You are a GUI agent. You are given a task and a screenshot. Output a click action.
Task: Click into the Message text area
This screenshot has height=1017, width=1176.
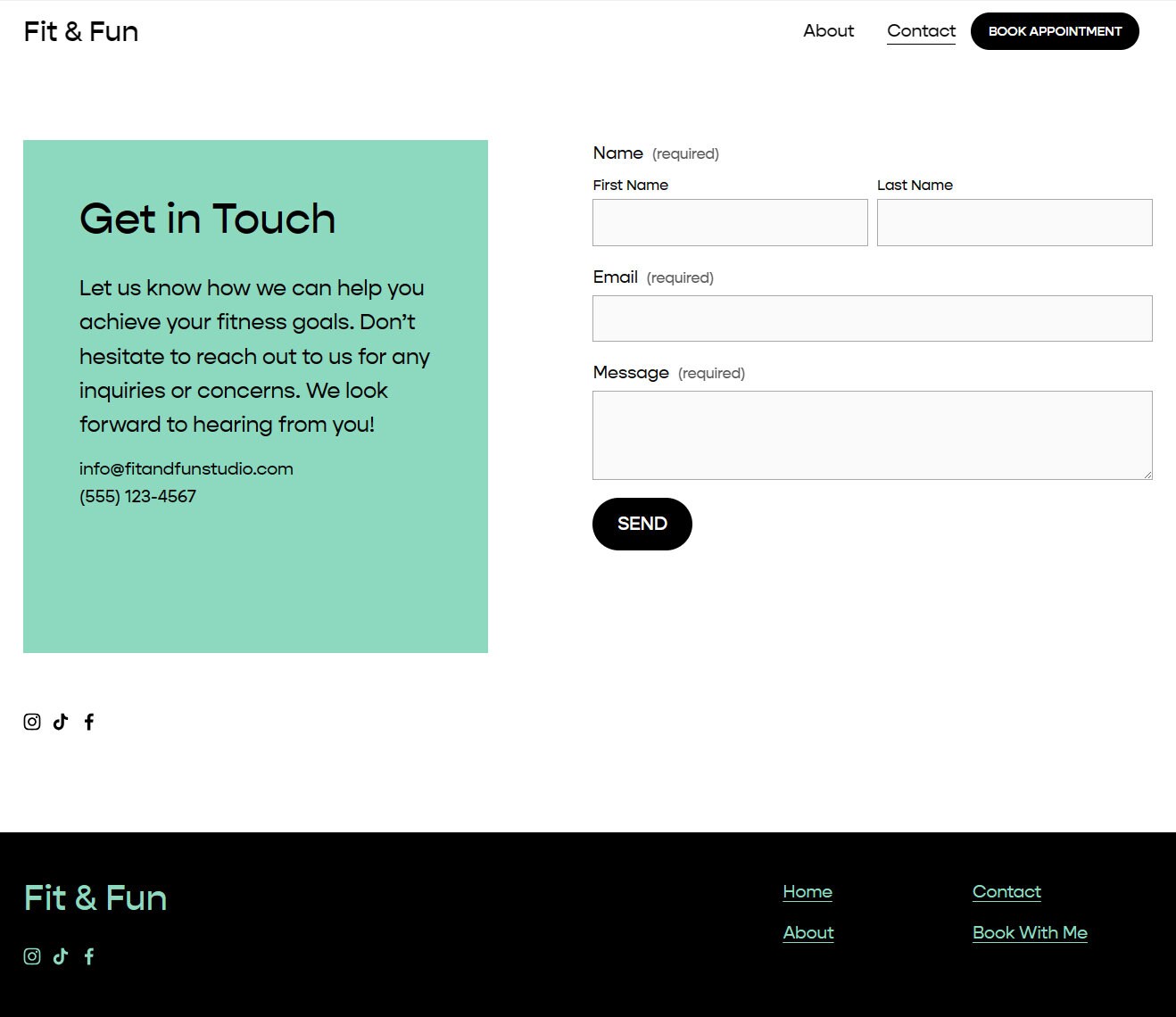[873, 435]
